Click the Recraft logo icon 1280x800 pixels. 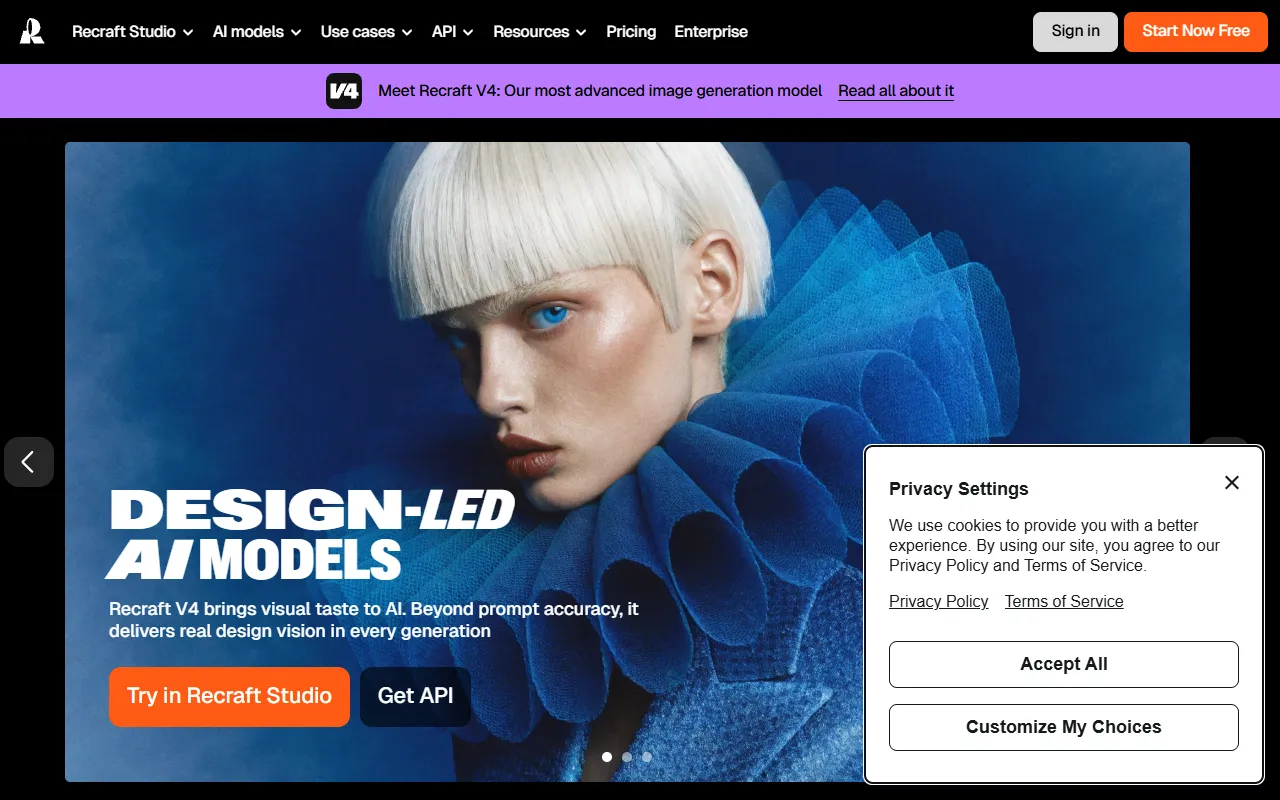[32, 32]
